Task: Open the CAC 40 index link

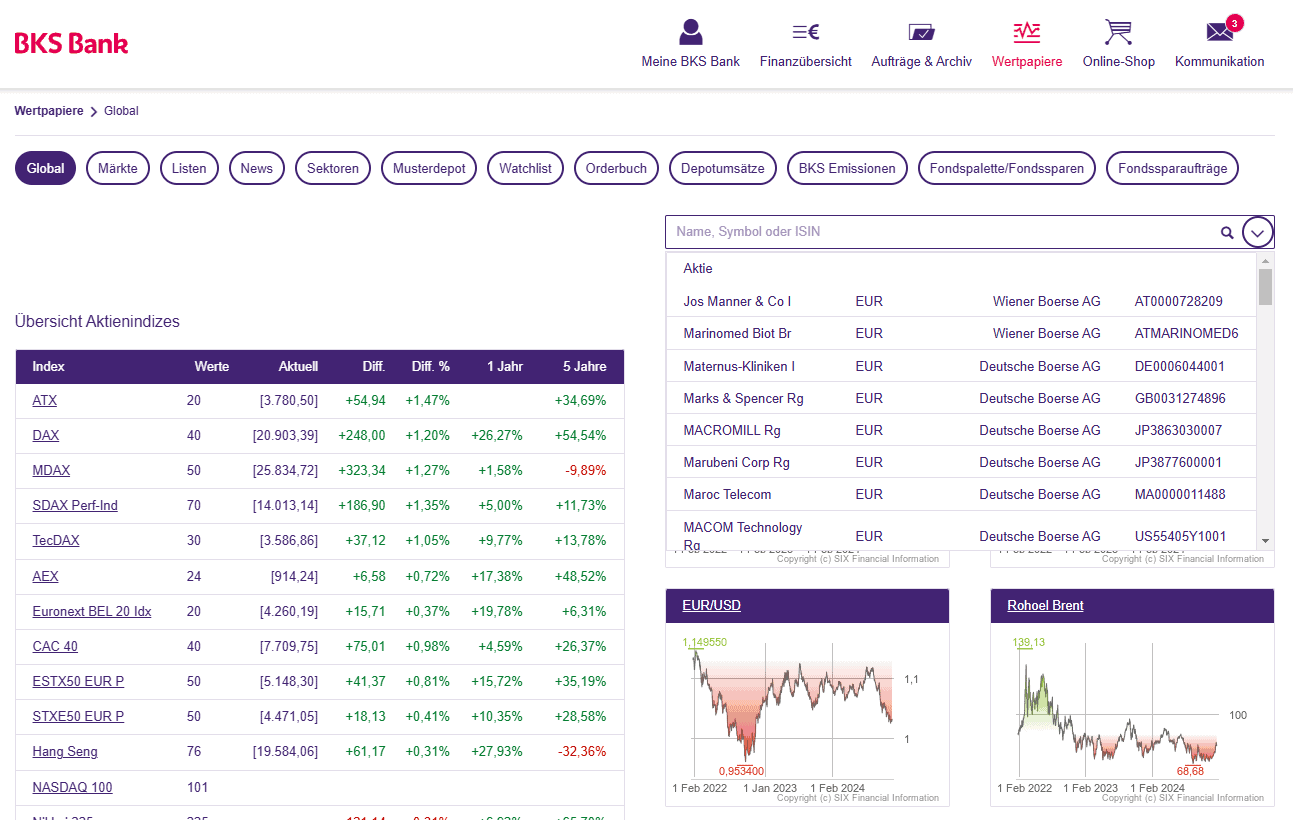Action: (55, 646)
